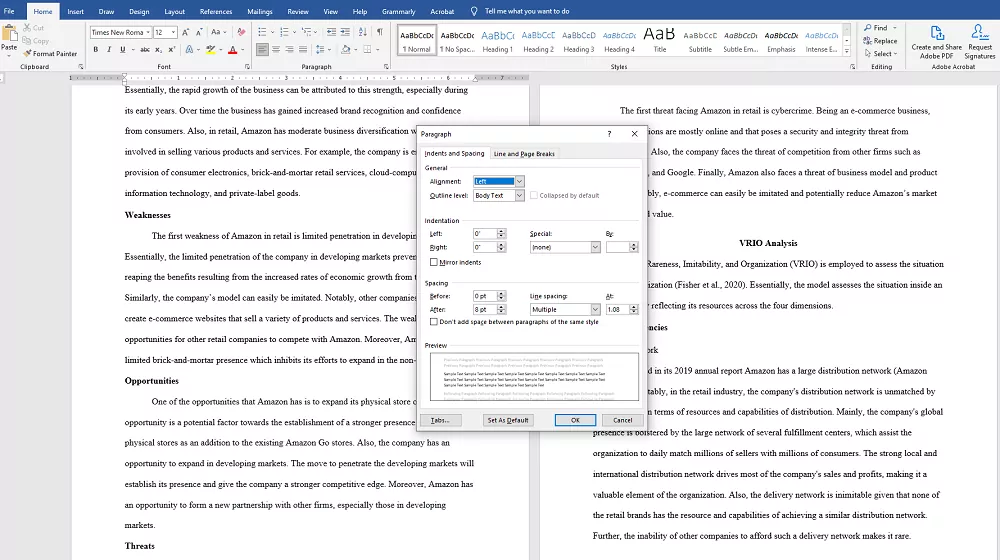1000x560 pixels.
Task: Click the Format Painter tool
Action: 50,54
